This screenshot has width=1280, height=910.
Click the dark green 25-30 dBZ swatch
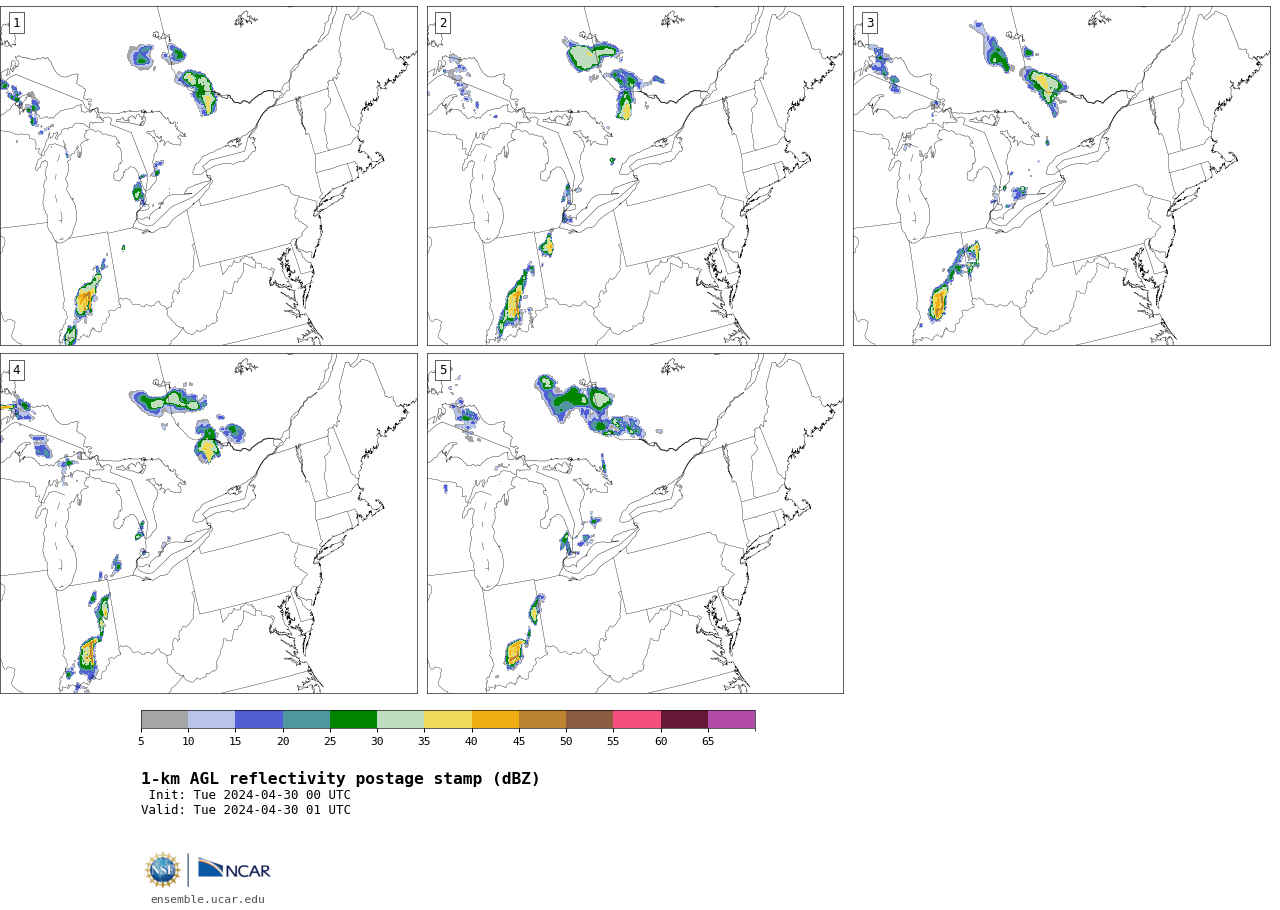353,720
